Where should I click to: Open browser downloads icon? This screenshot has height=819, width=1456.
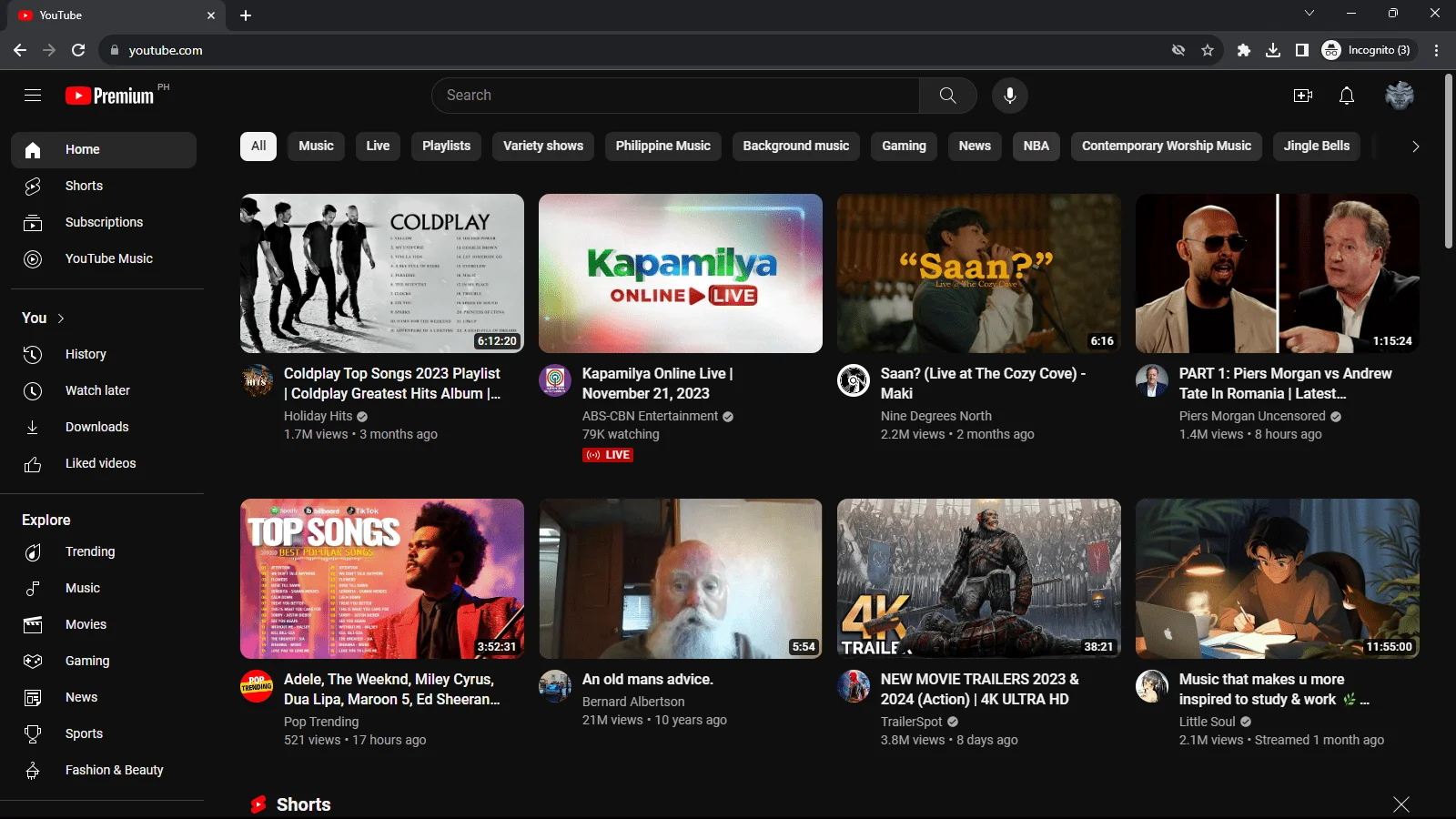[1273, 50]
